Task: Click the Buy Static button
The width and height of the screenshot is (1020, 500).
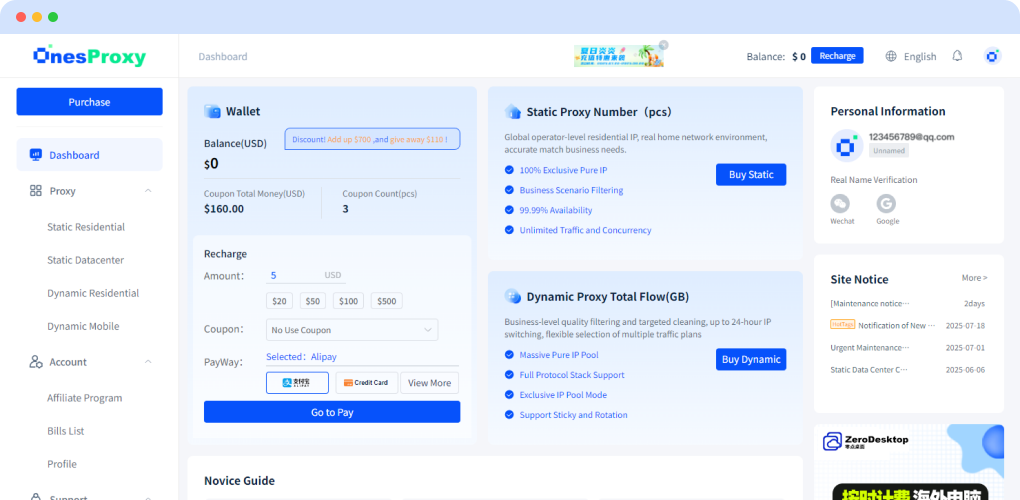Action: (750, 175)
